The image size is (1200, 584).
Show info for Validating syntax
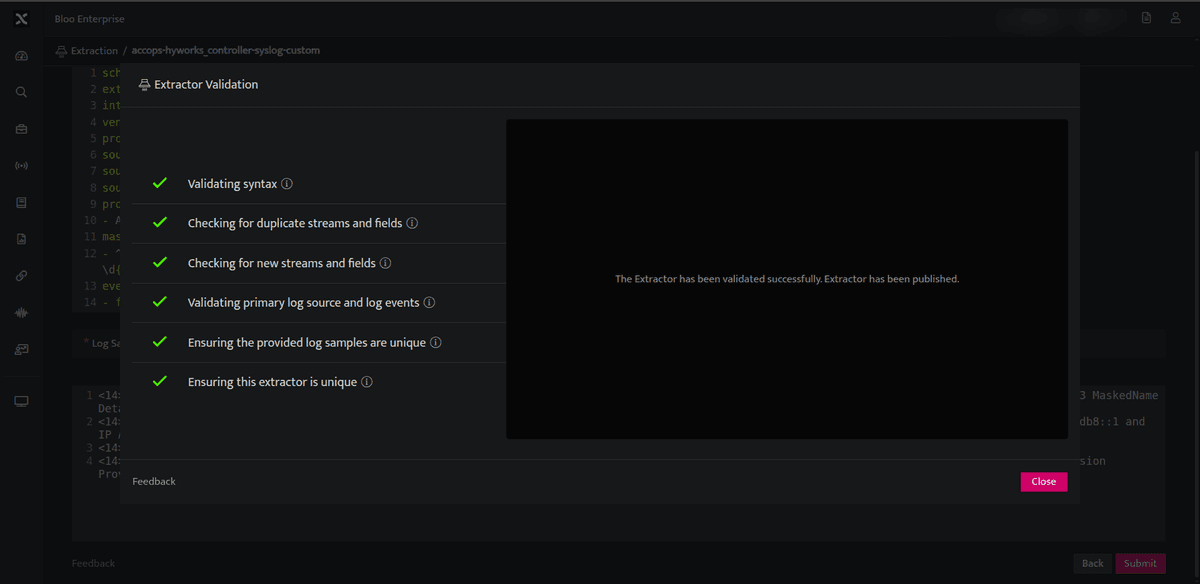287,184
